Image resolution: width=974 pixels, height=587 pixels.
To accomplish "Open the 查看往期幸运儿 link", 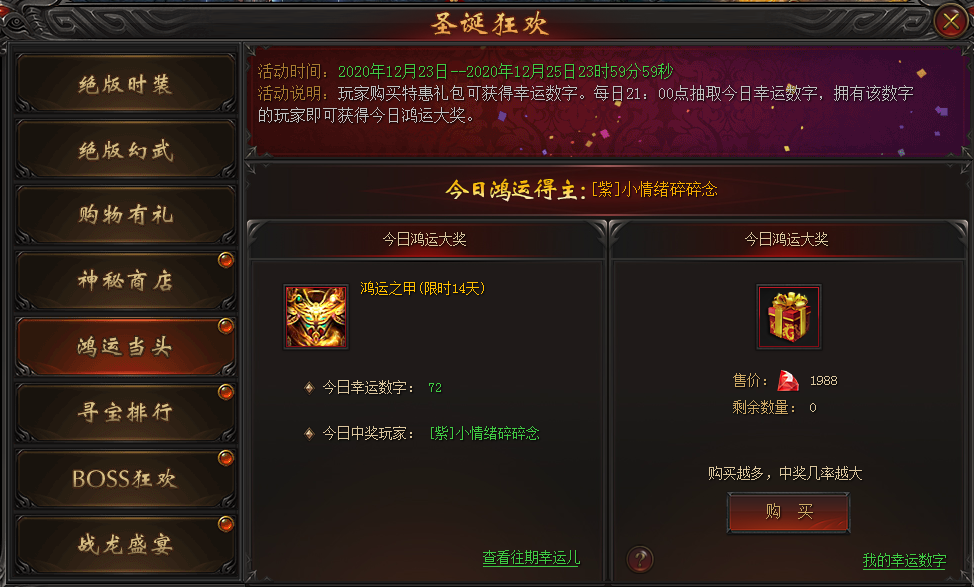I will (531, 558).
